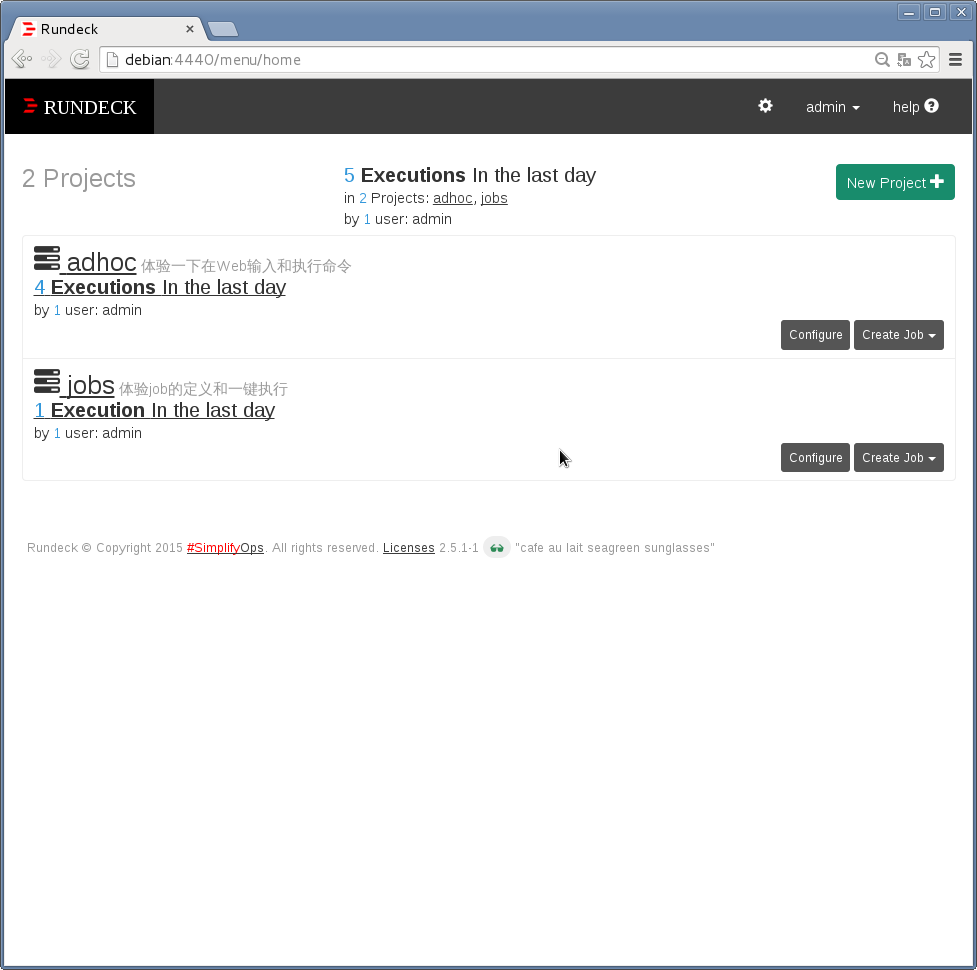
Task: Open the jobs project title
Action: tap(90, 386)
